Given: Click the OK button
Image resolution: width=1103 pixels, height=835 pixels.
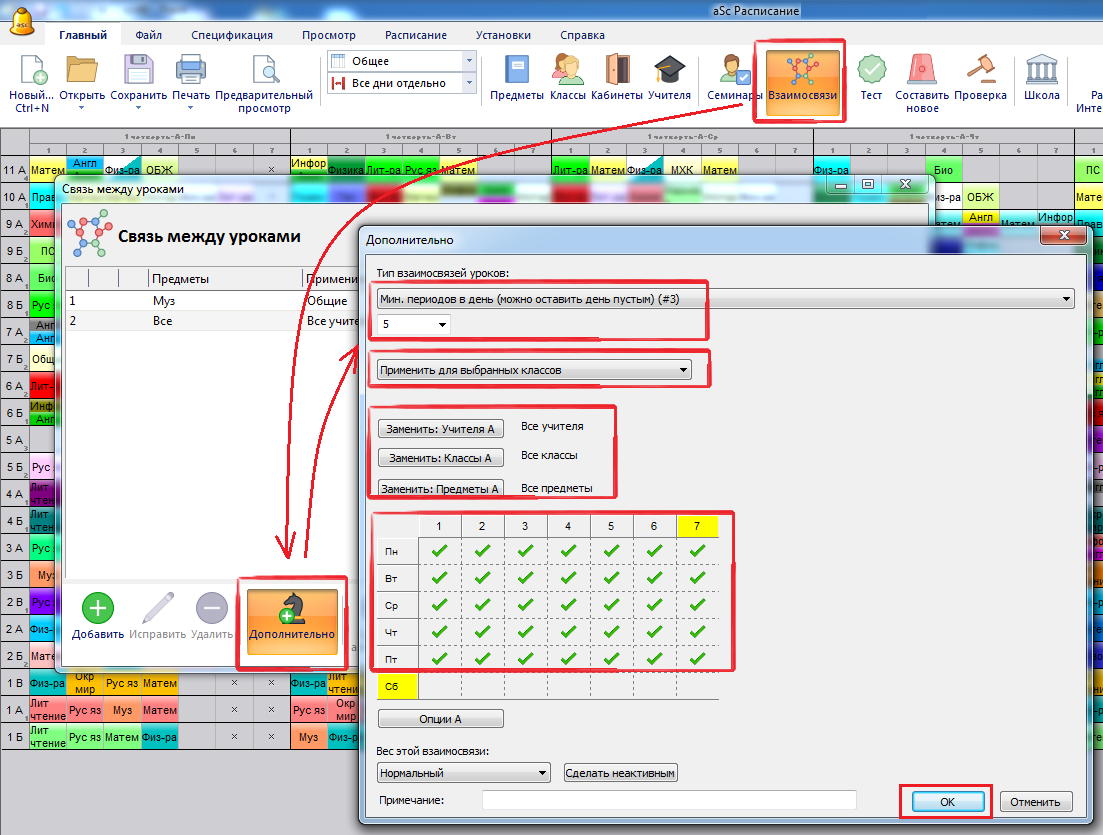Looking at the screenshot, I should click(947, 802).
